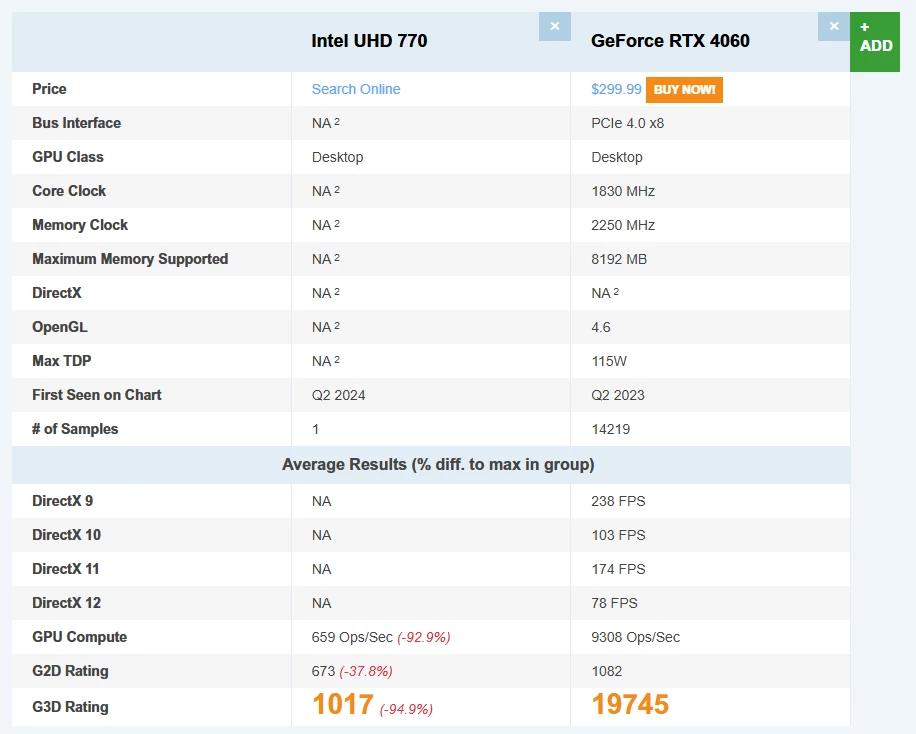Click the GPU Class row label
The image size is (916, 734).
(68, 157)
